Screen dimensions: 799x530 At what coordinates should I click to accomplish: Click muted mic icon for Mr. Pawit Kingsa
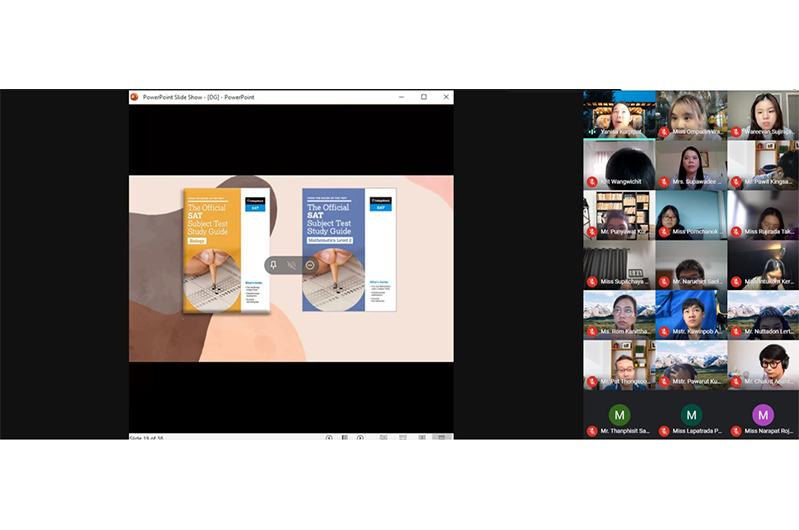(x=736, y=181)
